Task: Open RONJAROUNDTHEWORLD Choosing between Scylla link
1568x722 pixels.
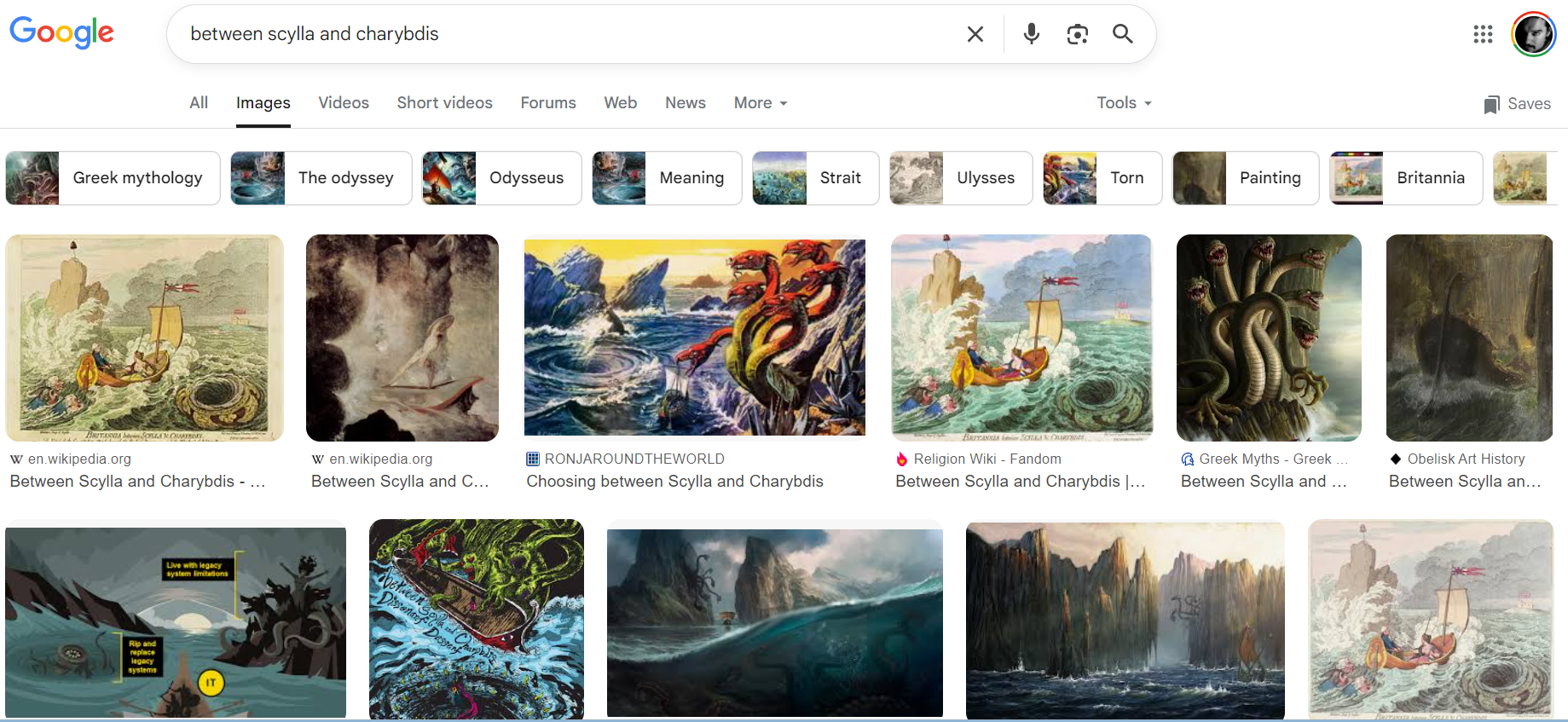Action: pos(674,481)
